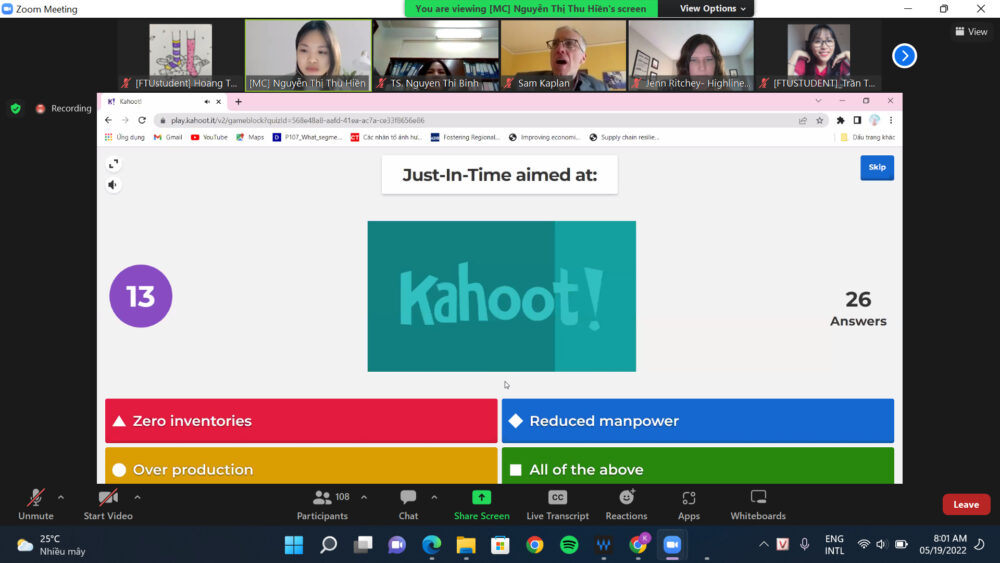Open the Supply chain resilie... bookmark

click(624, 137)
